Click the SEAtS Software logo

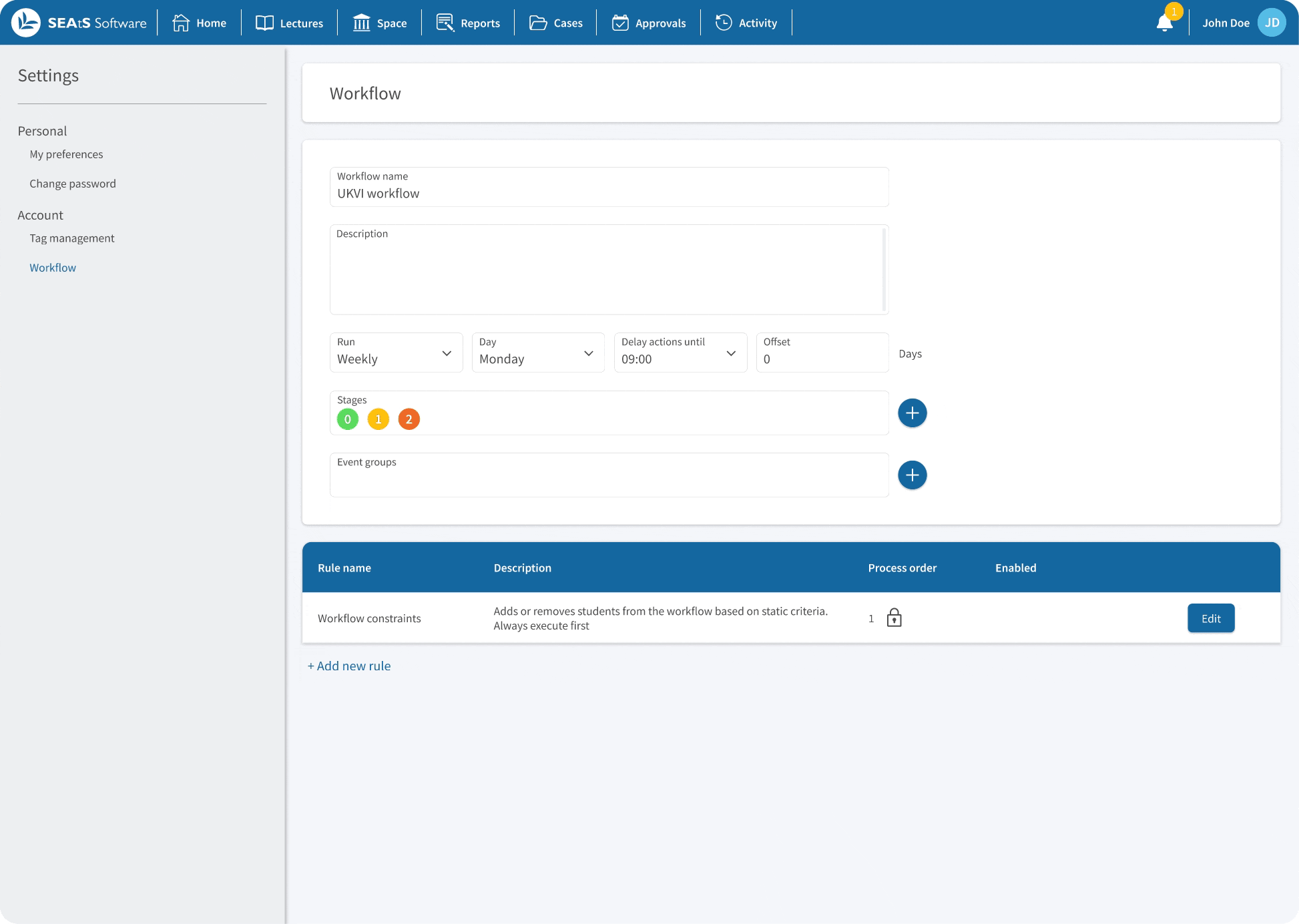(79, 23)
